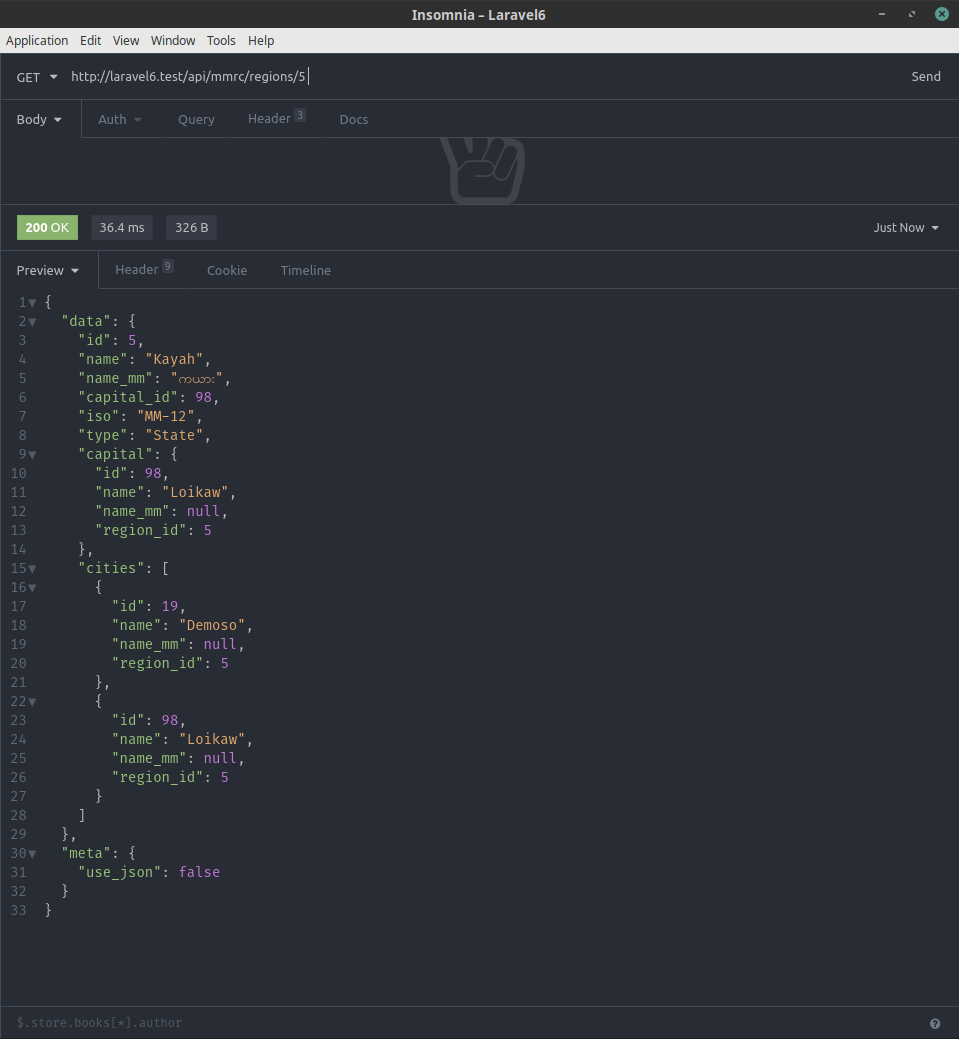Click the capital_id value 98
This screenshot has height=1039, width=959.
tap(203, 397)
